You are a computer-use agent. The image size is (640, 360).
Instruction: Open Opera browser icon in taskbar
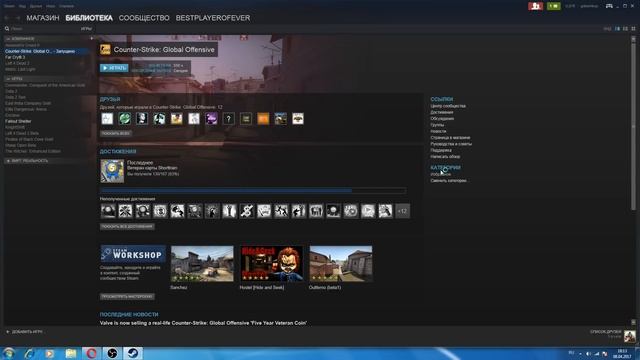coord(91,353)
